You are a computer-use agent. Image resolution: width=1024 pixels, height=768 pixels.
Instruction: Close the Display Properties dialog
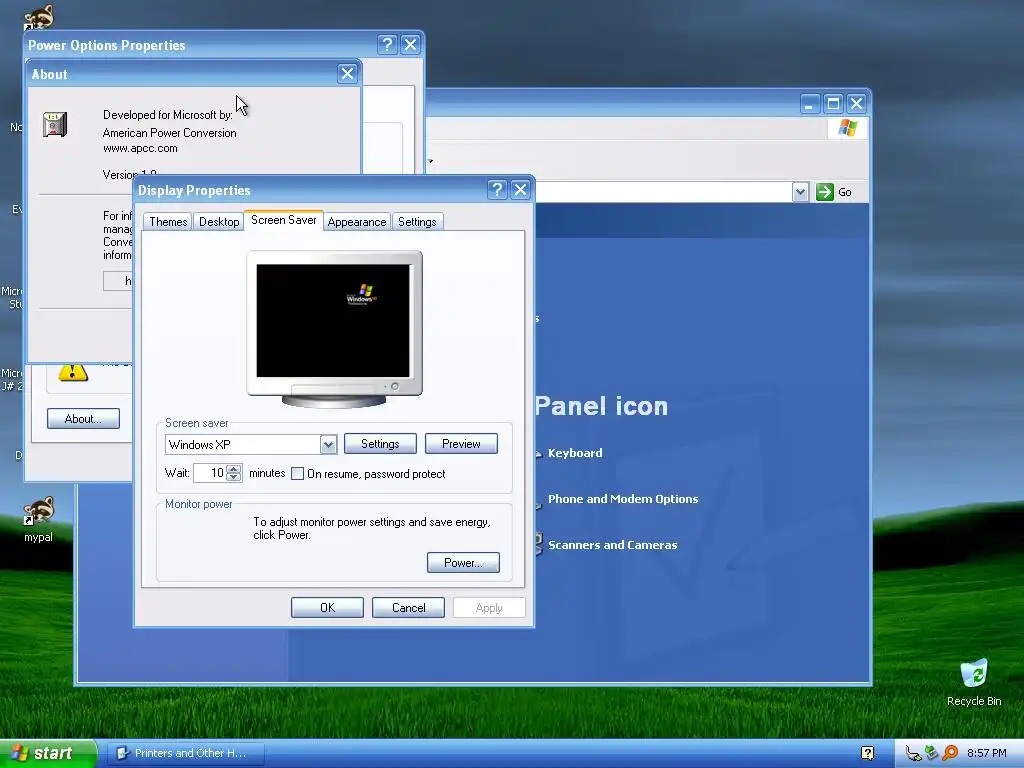(520, 190)
